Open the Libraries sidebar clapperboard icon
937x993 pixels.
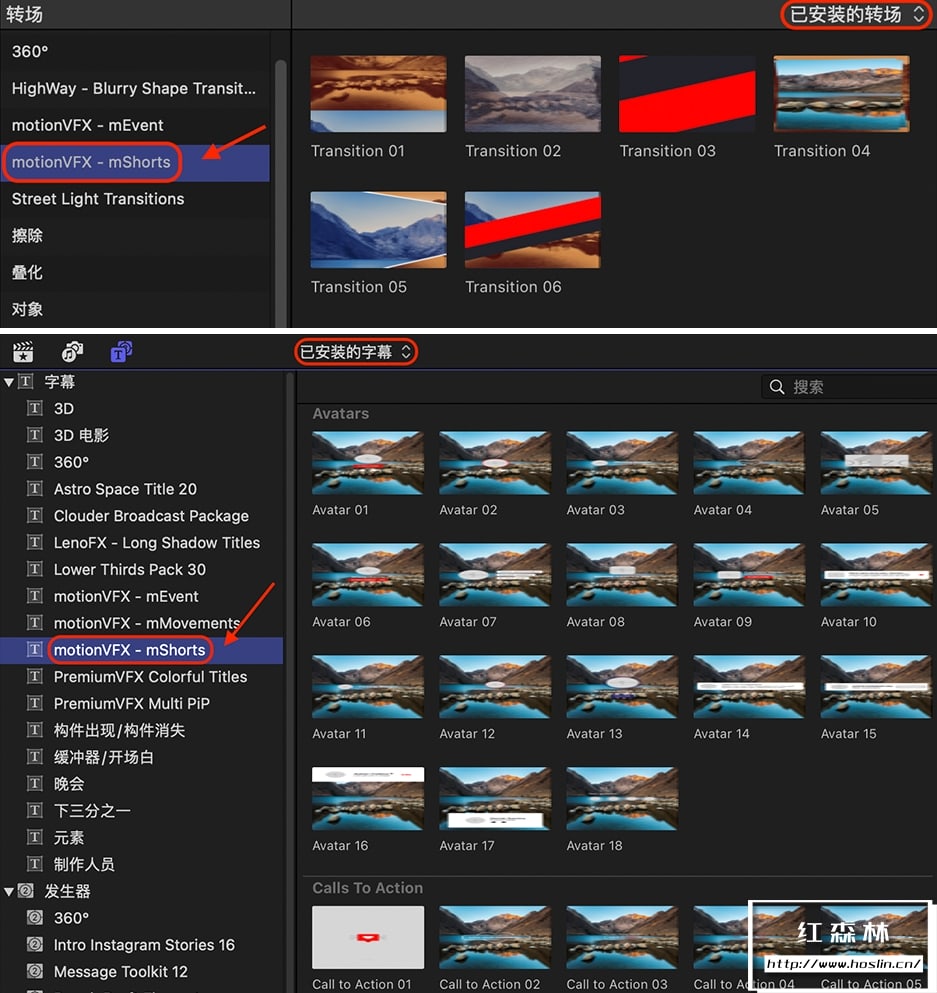tap(23, 351)
